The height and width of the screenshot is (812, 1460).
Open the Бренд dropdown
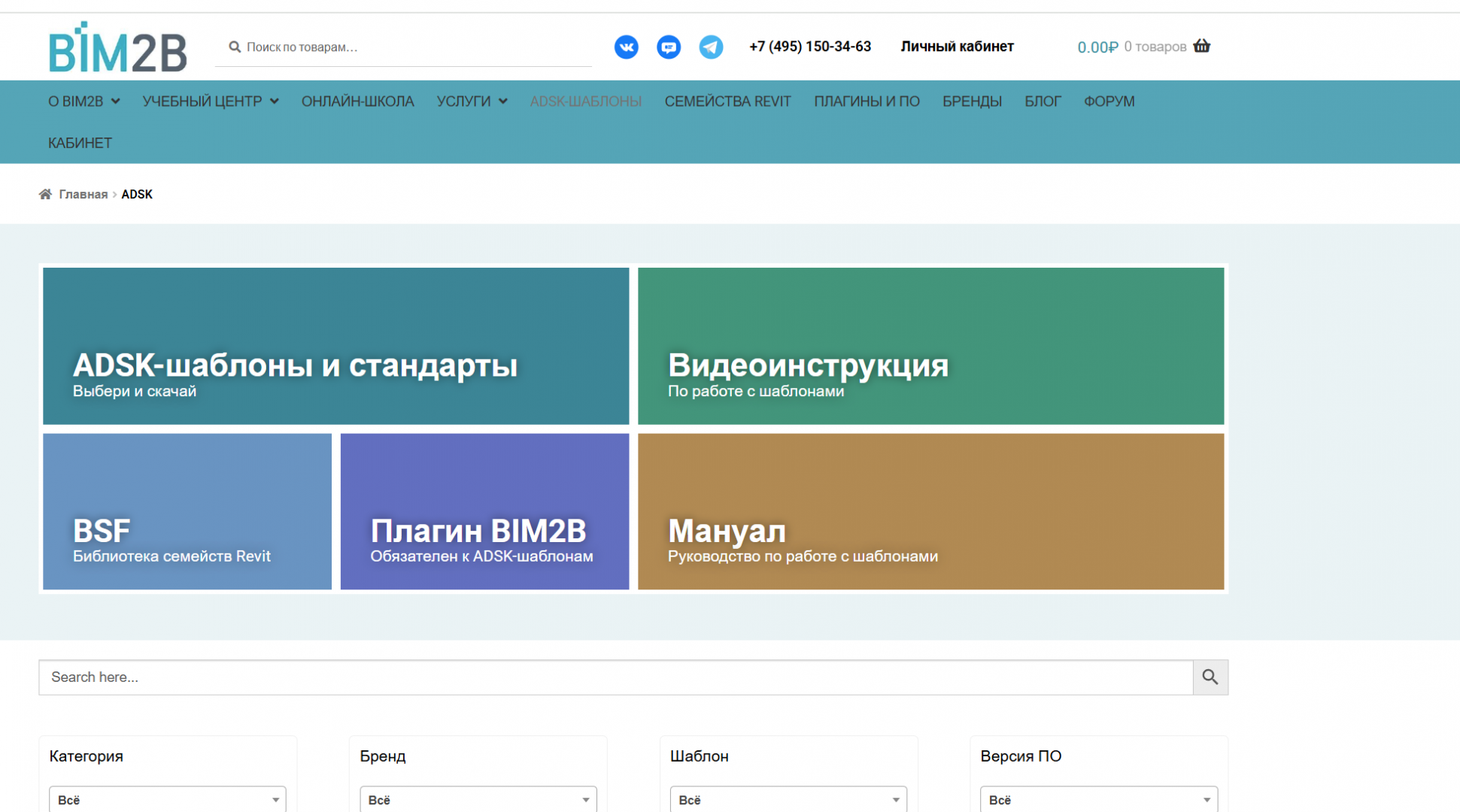(x=478, y=799)
